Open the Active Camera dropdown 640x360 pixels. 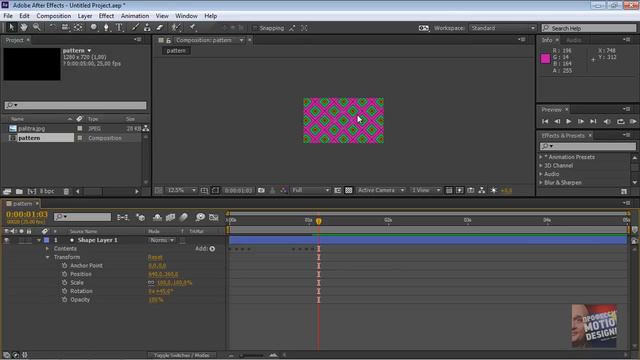click(380, 190)
